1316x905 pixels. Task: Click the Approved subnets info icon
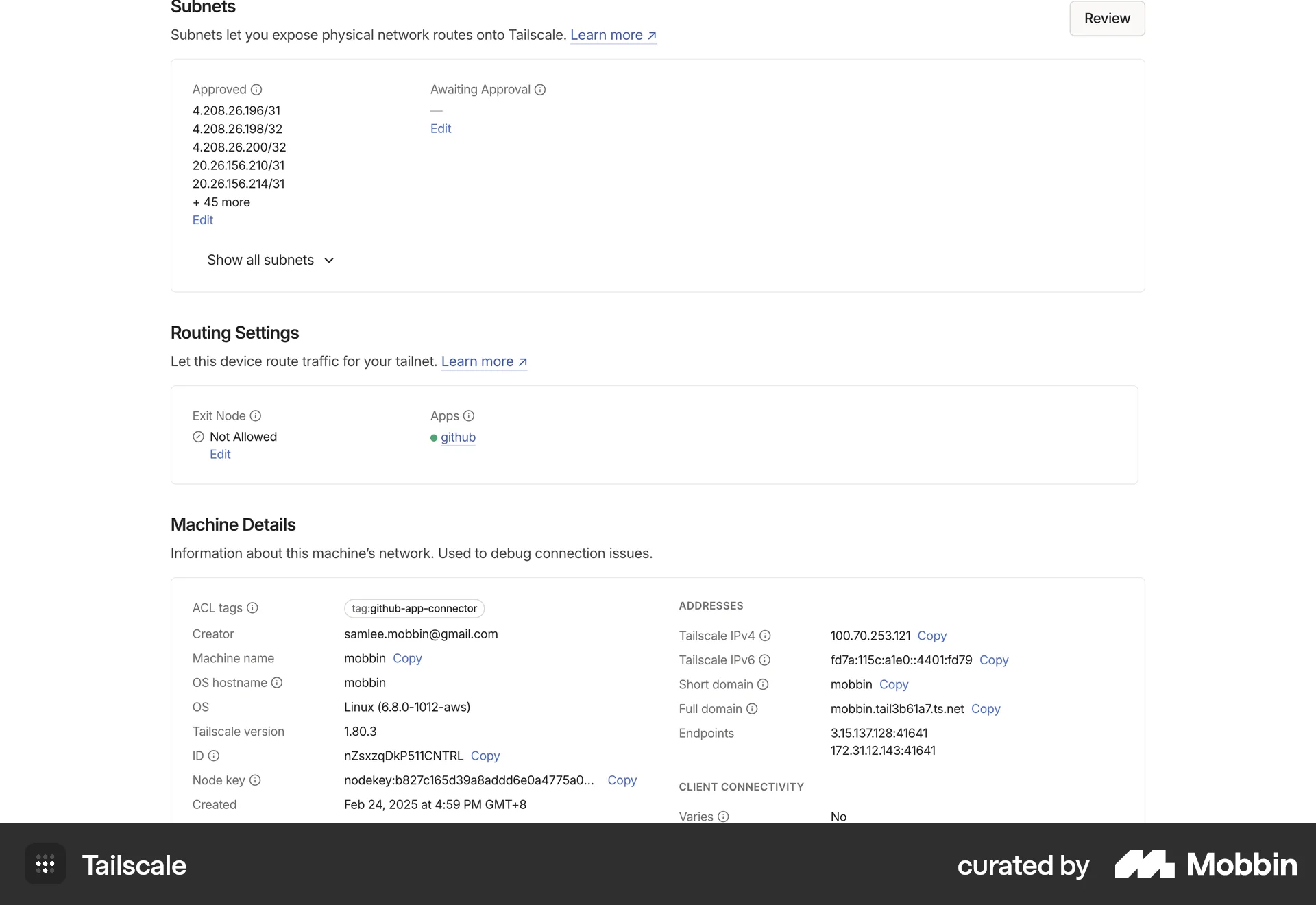coord(256,90)
